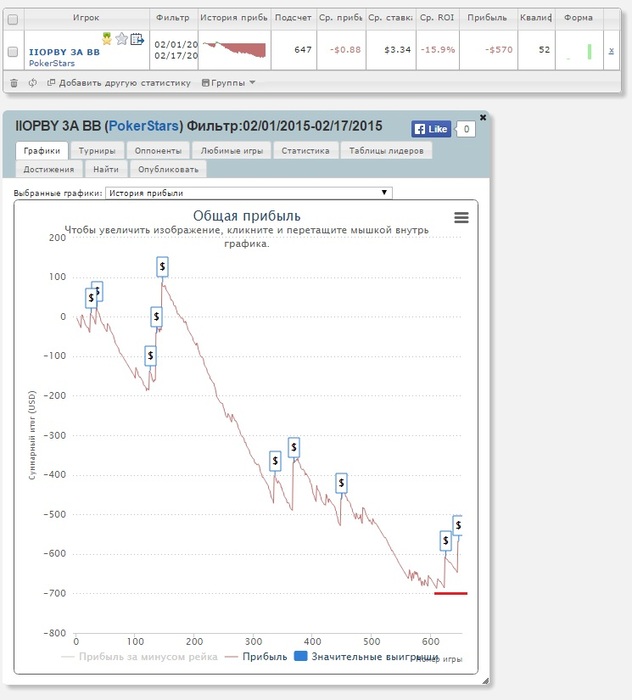The width and height of the screenshot is (632, 700).
Task: Sort by the Ср. ROI column header
Action: coord(437,18)
